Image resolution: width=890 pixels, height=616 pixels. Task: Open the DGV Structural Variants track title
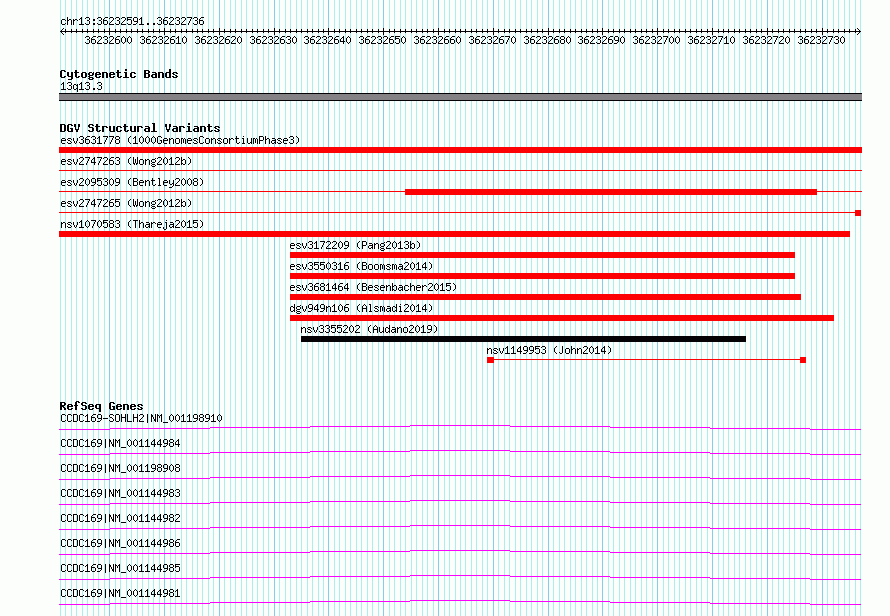pos(140,128)
